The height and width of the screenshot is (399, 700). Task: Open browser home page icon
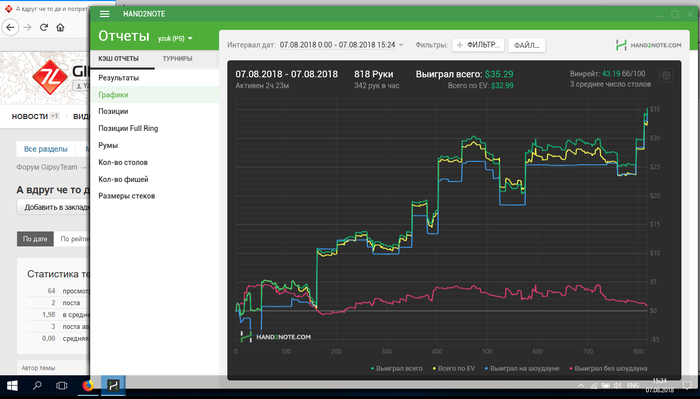pos(60,28)
